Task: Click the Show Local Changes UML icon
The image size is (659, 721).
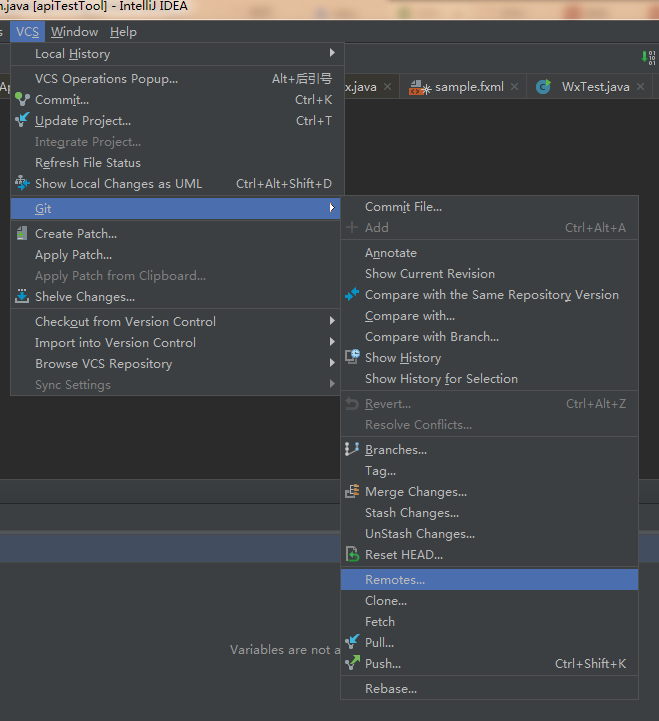Action: click(x=22, y=183)
